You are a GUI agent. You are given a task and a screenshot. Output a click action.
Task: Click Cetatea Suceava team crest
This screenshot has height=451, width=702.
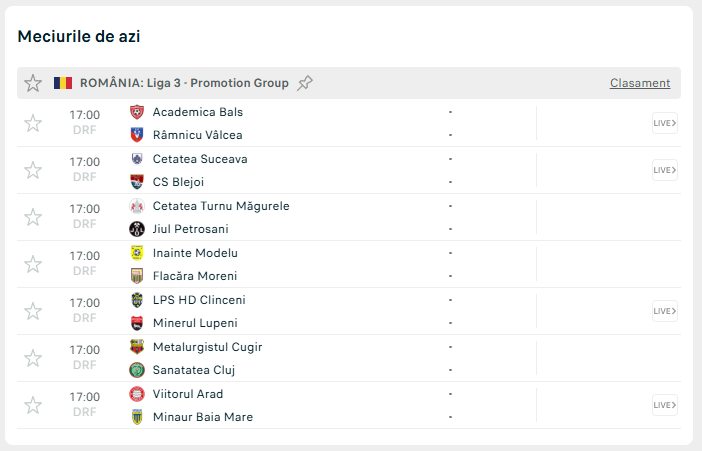[x=137, y=159]
